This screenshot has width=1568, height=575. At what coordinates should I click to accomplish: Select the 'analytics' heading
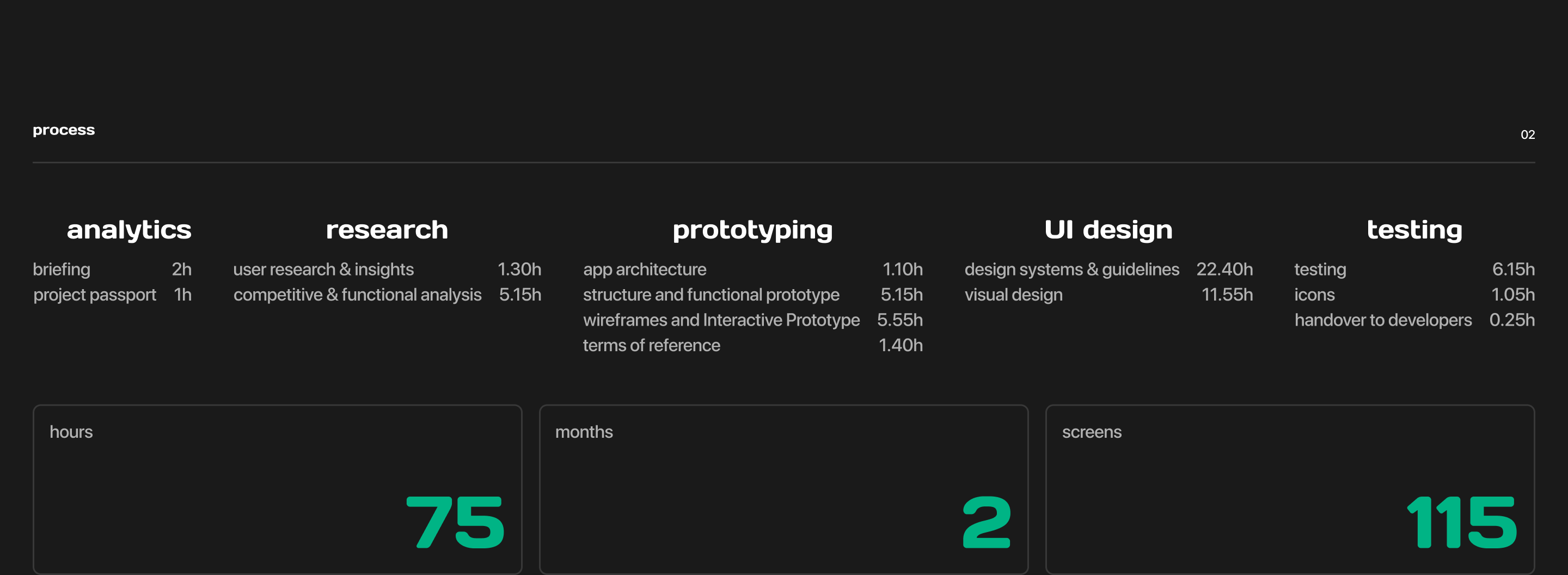pos(129,230)
